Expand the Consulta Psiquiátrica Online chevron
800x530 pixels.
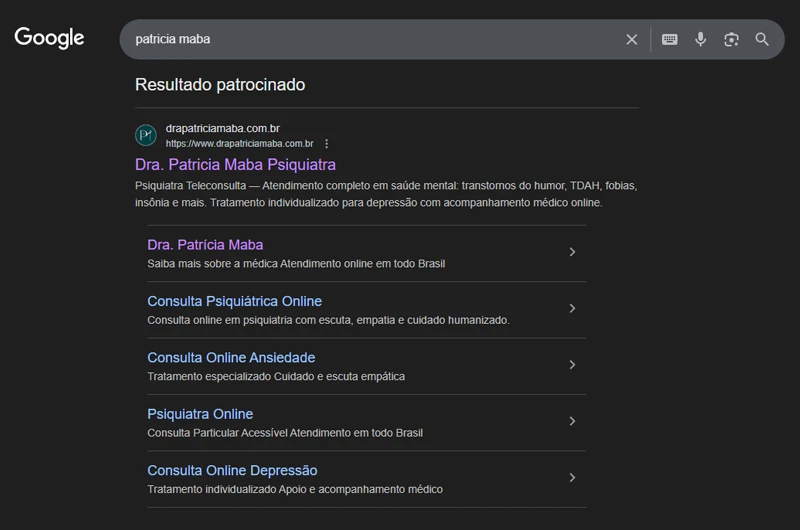click(572, 309)
